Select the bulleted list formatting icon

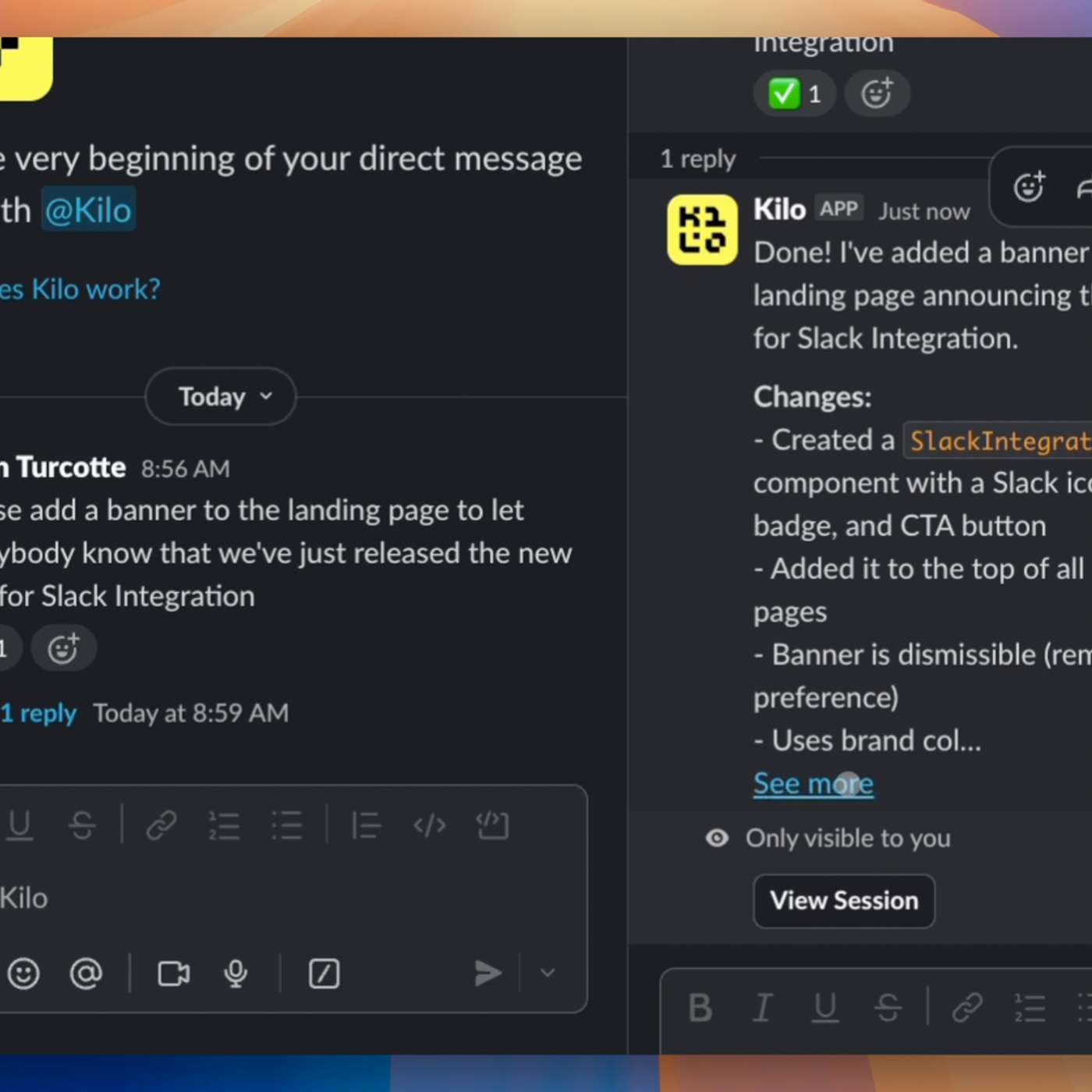click(x=287, y=824)
